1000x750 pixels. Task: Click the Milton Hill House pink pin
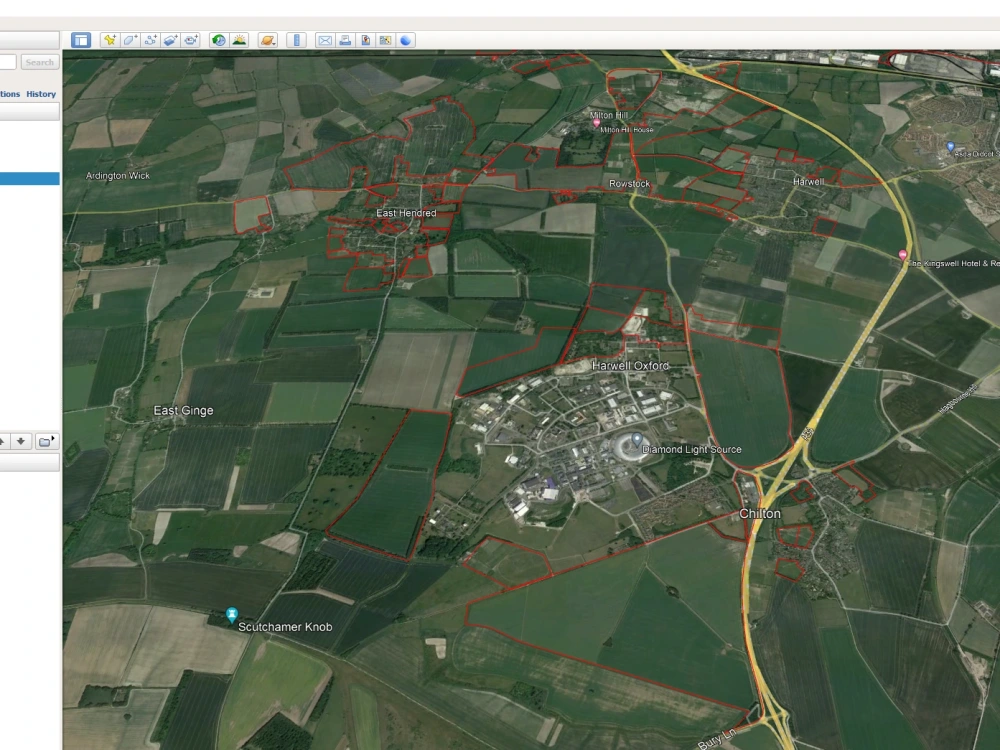(596, 123)
